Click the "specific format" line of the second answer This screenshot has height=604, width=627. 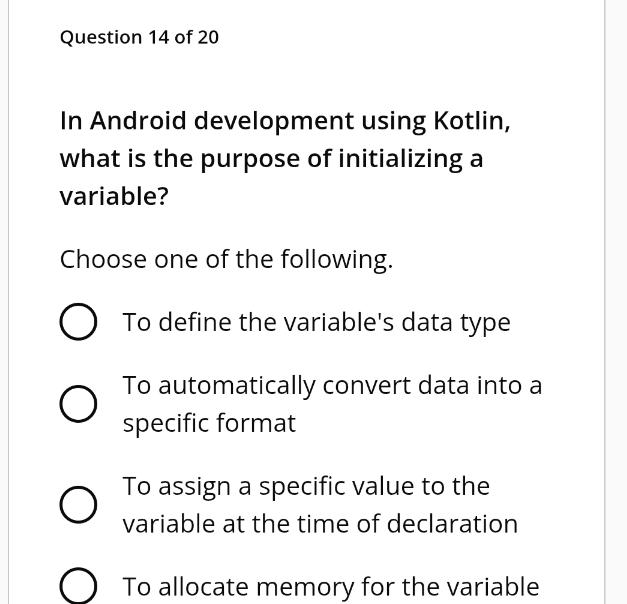coord(209,423)
